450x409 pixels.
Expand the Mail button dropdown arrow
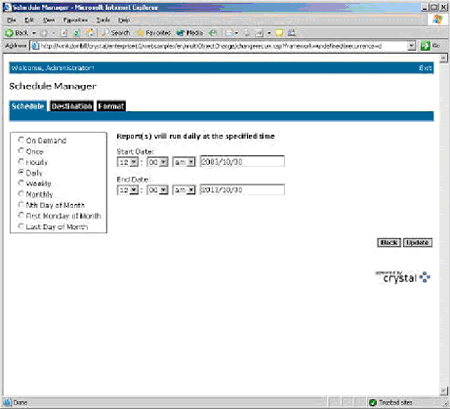click(236, 33)
